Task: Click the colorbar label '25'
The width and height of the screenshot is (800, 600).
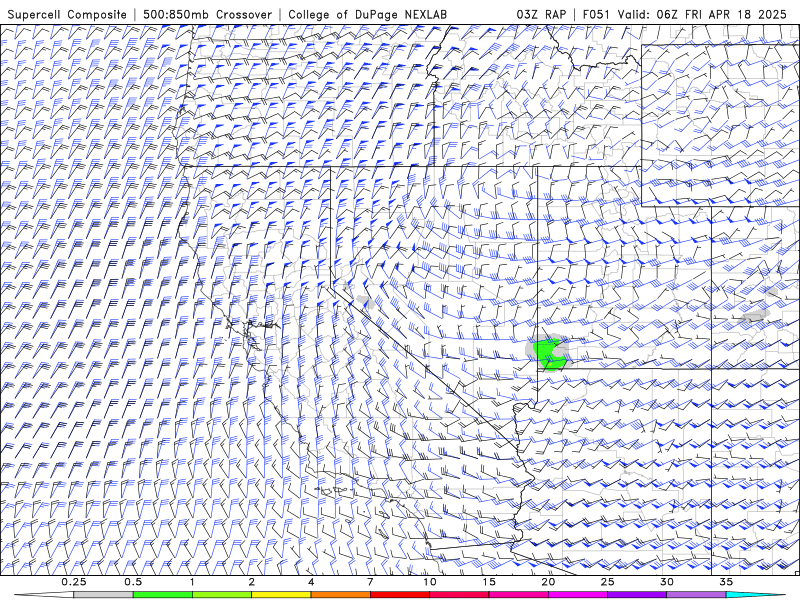Action: [607, 582]
